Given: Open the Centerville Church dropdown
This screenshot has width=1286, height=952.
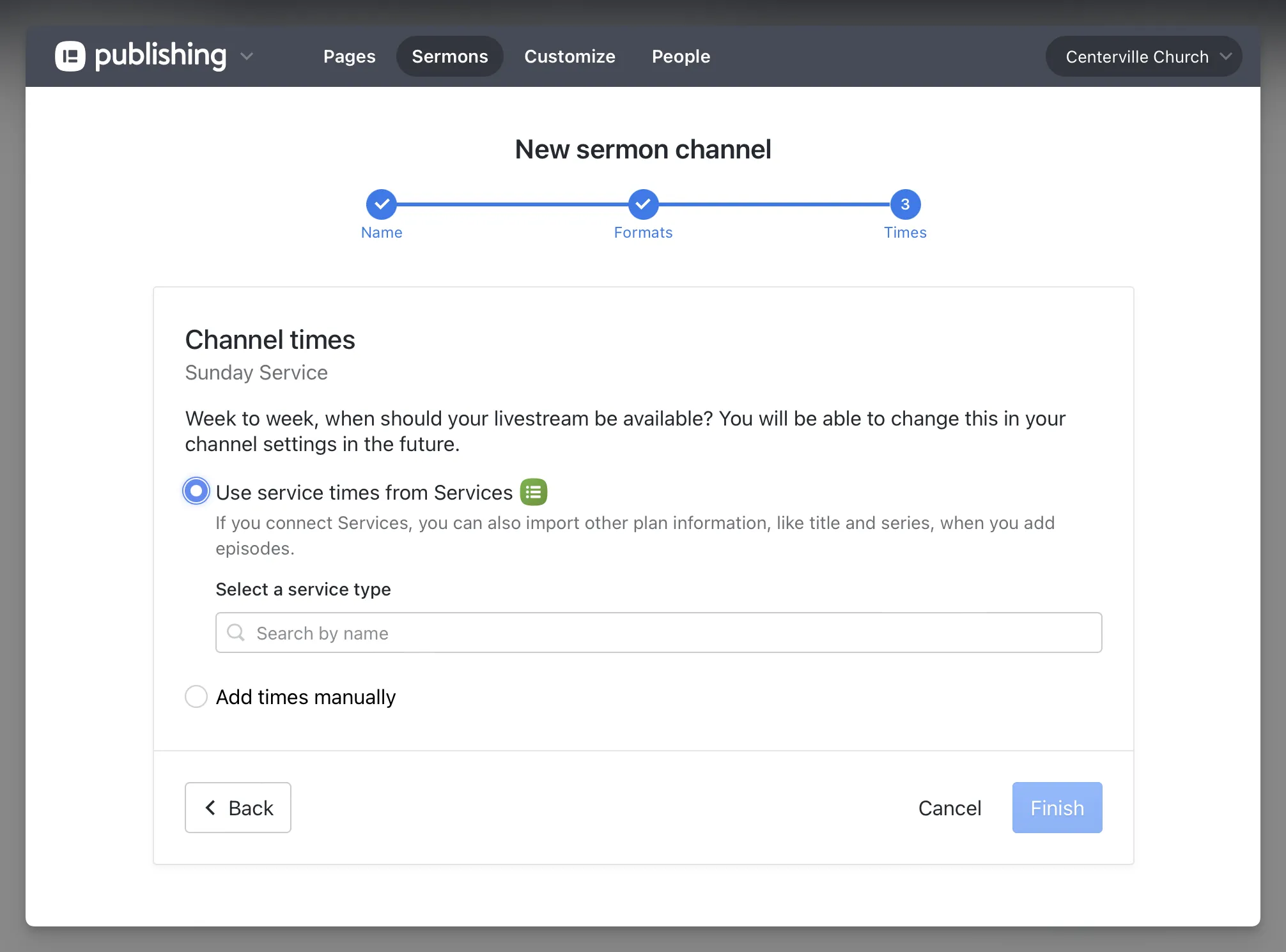Looking at the screenshot, I should coord(1143,56).
